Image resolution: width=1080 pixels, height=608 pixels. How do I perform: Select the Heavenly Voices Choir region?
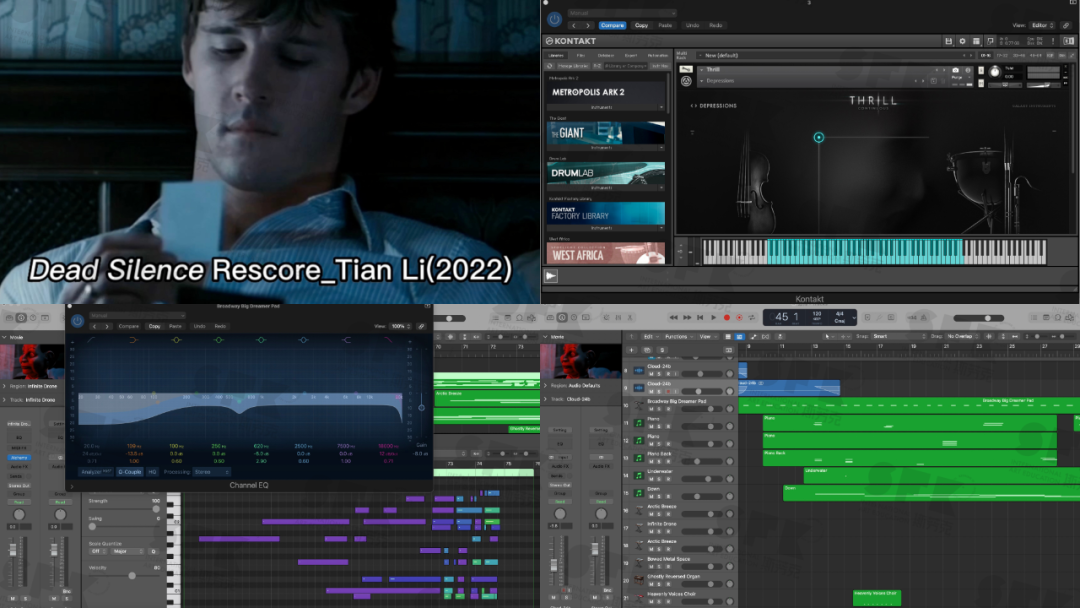pos(876,598)
